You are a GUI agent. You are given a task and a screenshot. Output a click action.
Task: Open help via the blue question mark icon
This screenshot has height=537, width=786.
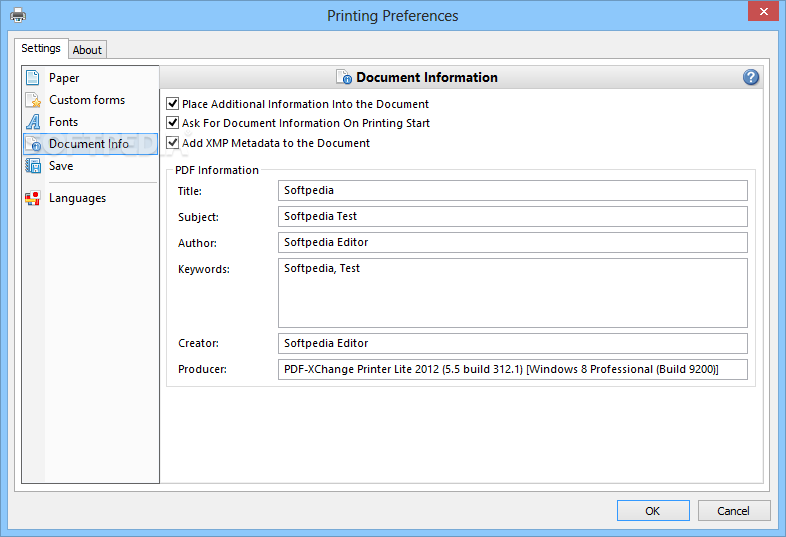pos(750,77)
